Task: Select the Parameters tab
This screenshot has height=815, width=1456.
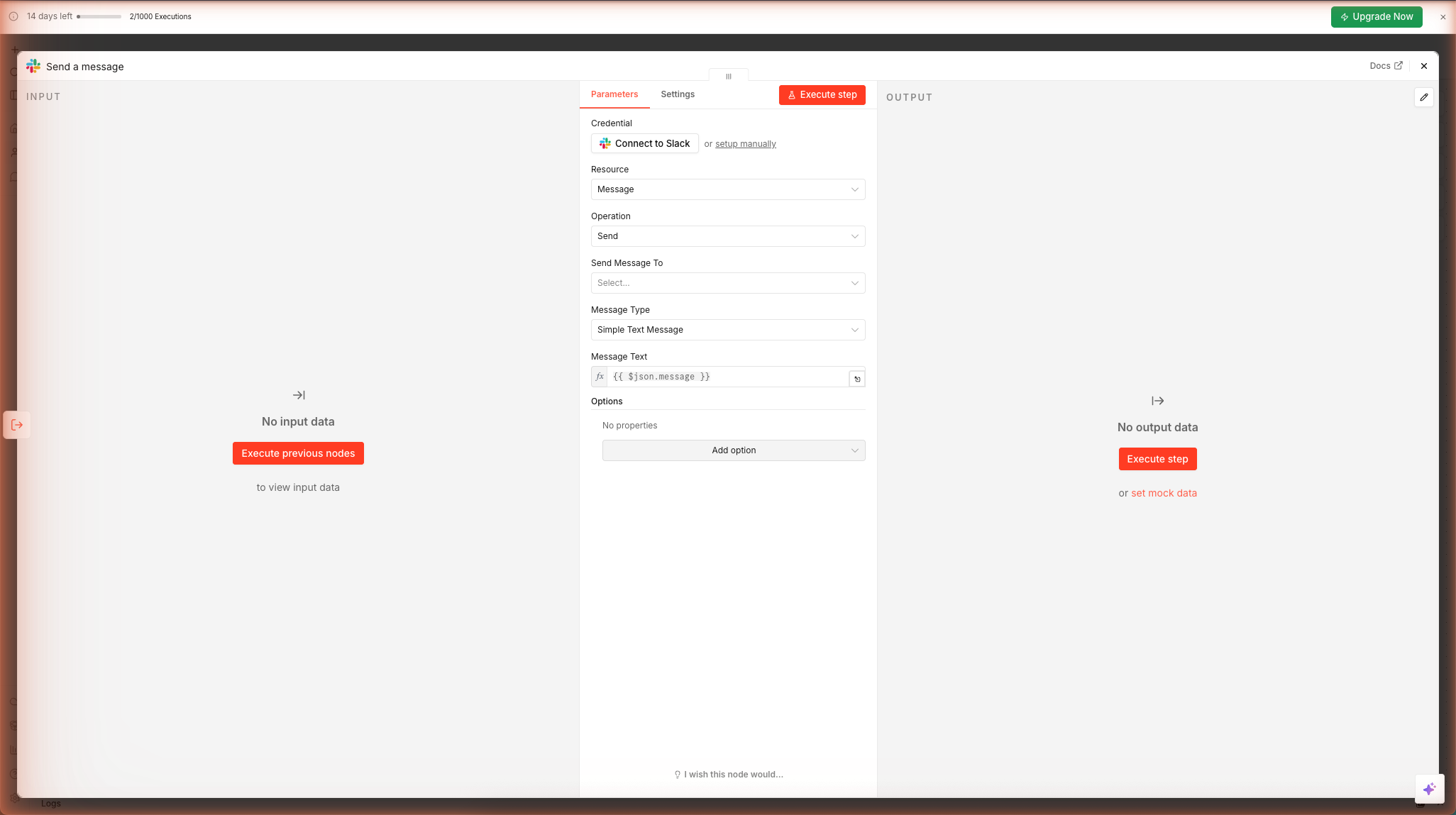Action: [x=614, y=94]
